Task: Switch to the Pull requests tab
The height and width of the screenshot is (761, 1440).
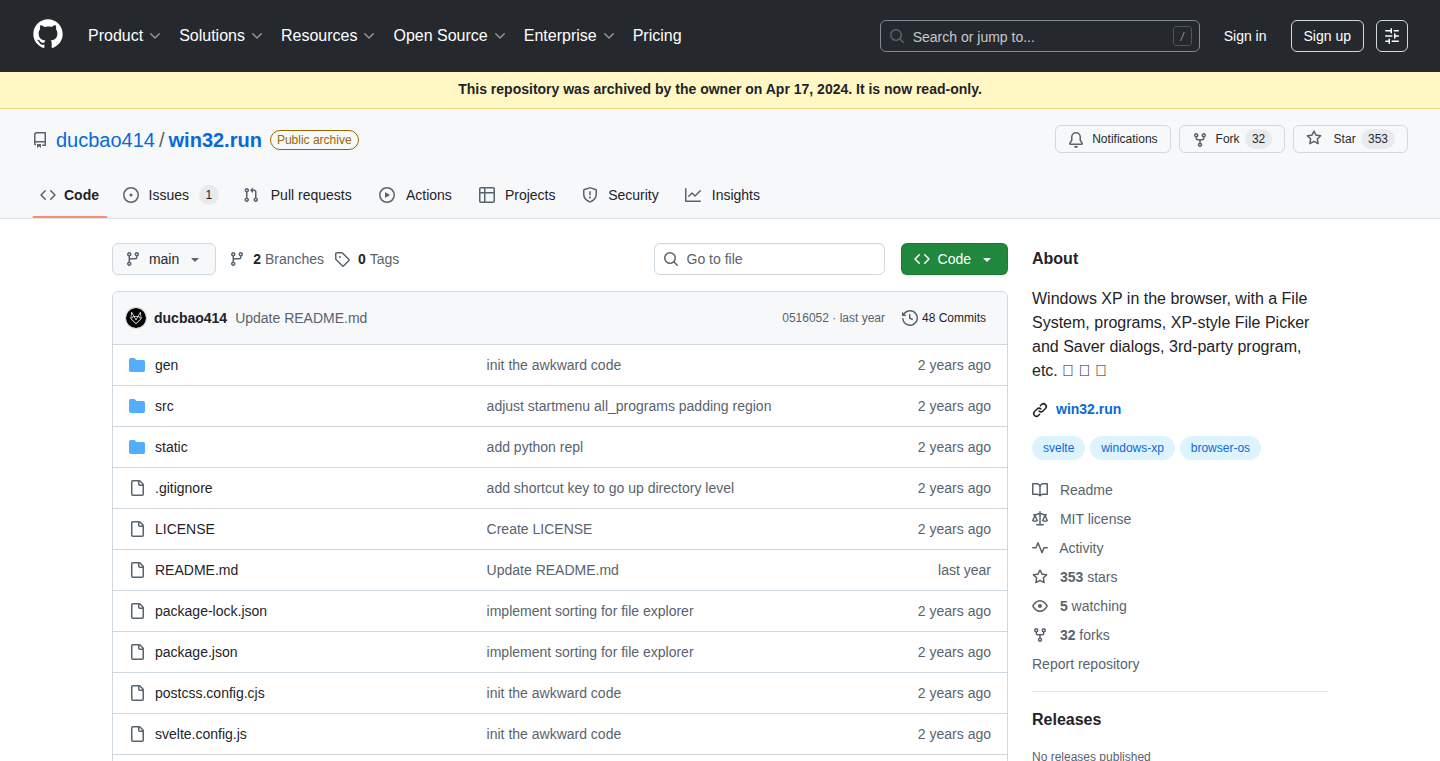Action: (298, 195)
